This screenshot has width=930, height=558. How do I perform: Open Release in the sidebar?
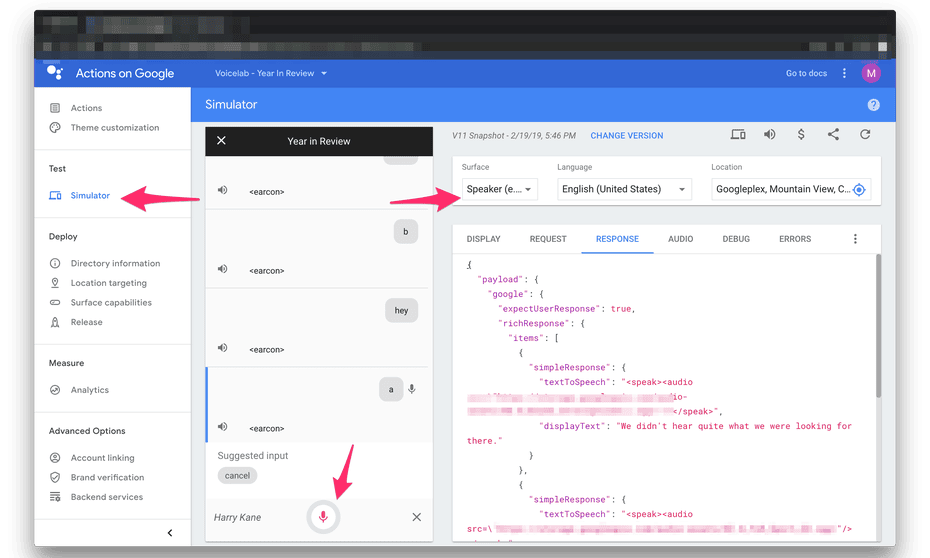click(87, 322)
